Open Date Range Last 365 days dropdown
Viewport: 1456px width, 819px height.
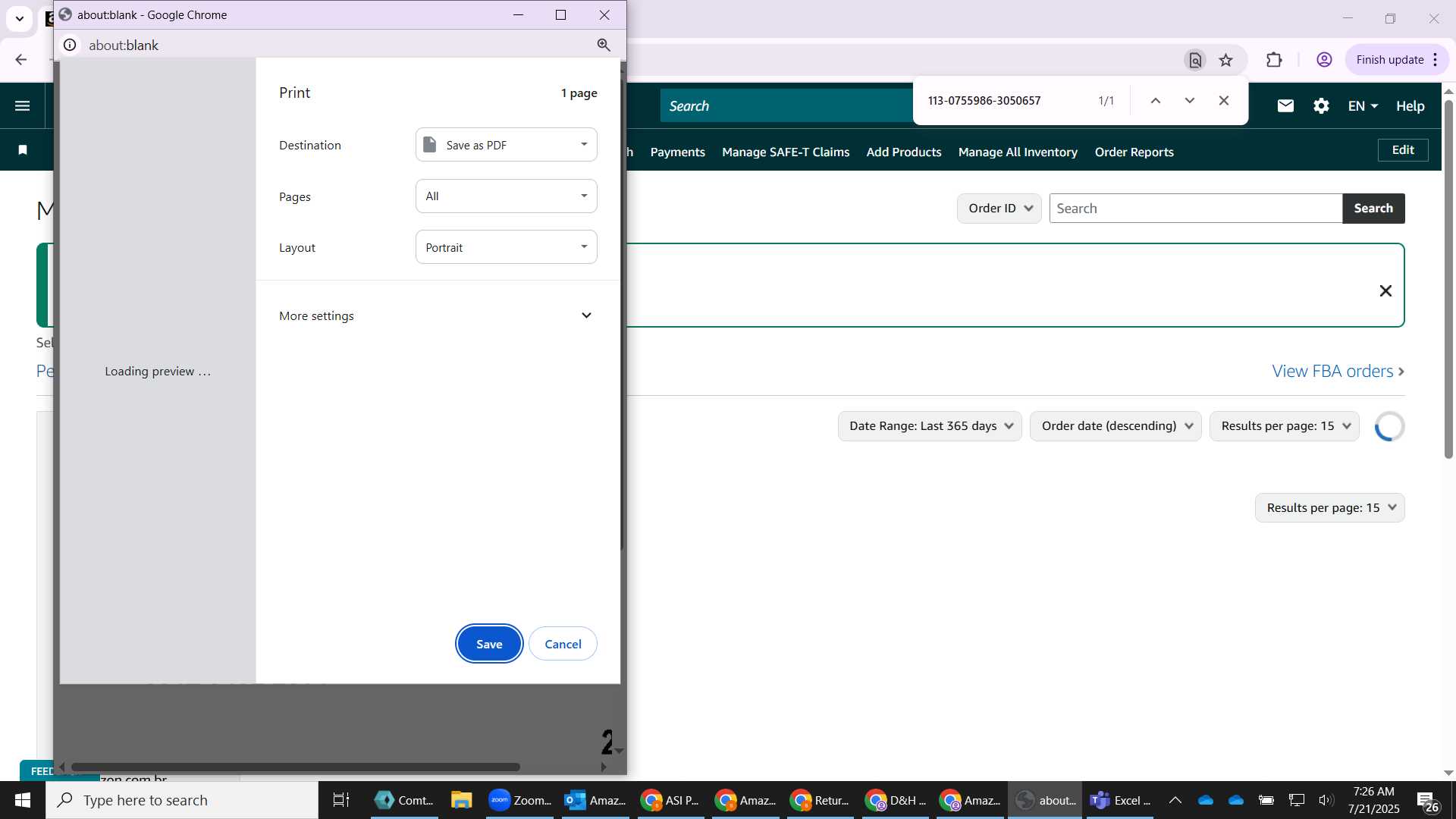click(930, 426)
